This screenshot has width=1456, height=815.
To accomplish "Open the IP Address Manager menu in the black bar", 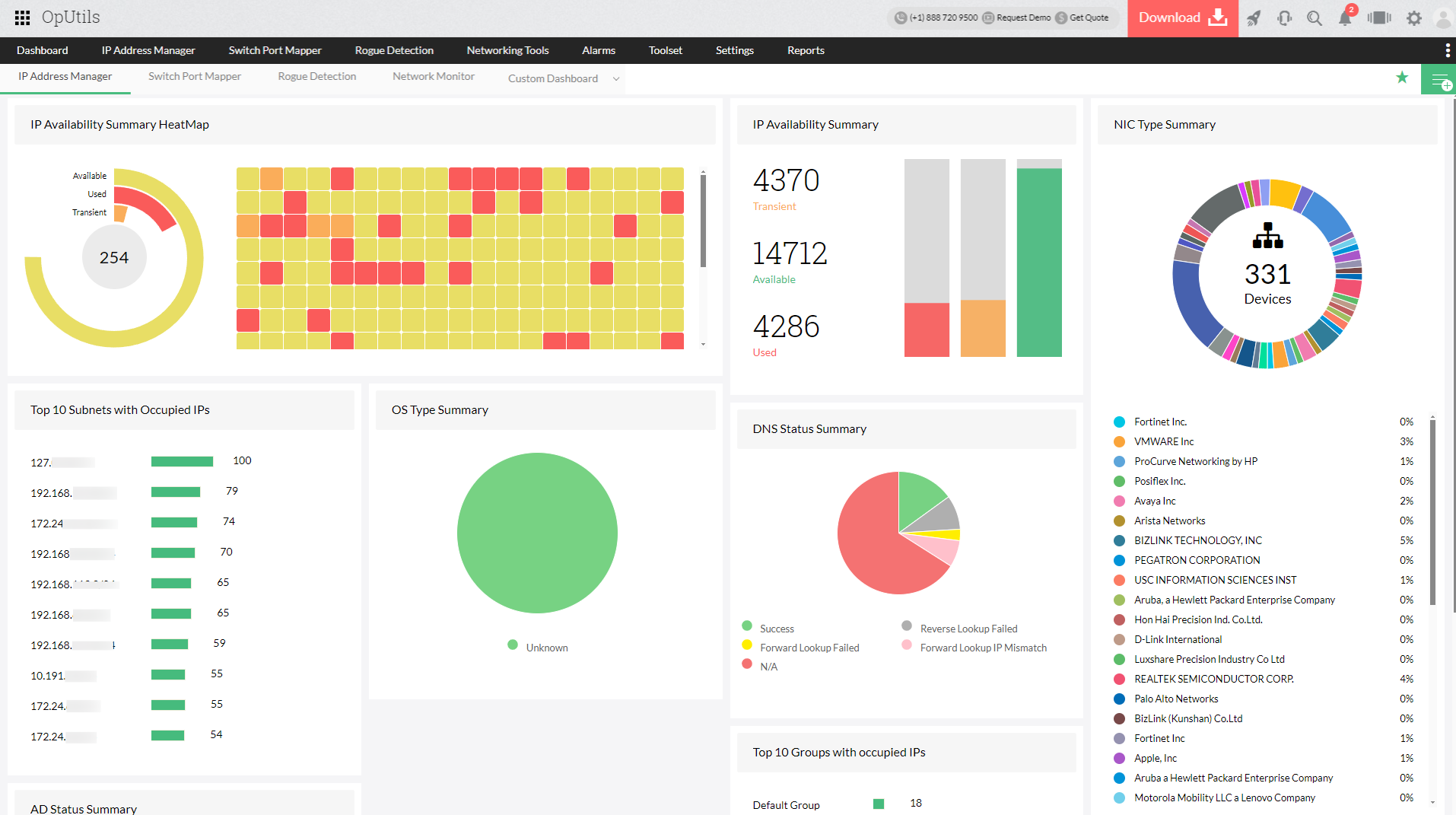I will coord(148,50).
